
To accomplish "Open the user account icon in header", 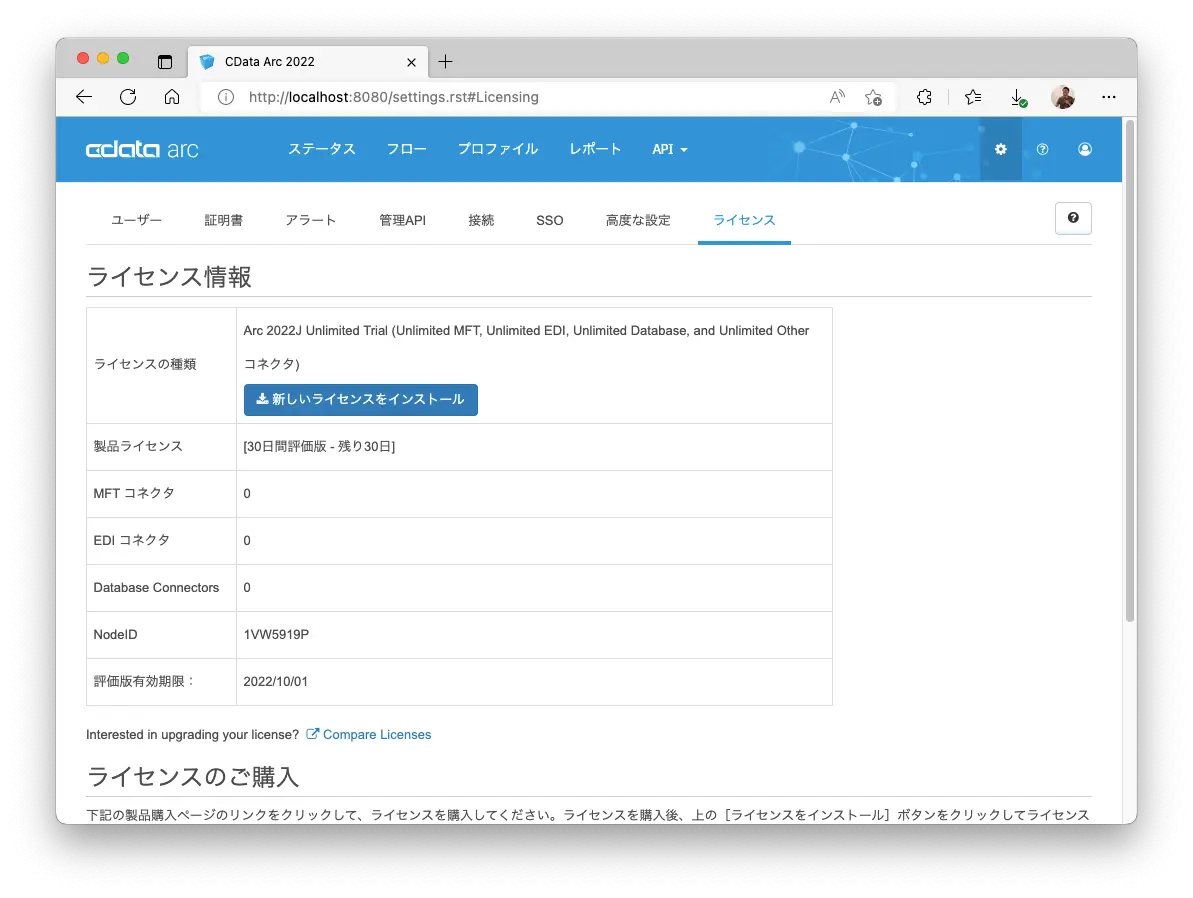I will 1085,149.
